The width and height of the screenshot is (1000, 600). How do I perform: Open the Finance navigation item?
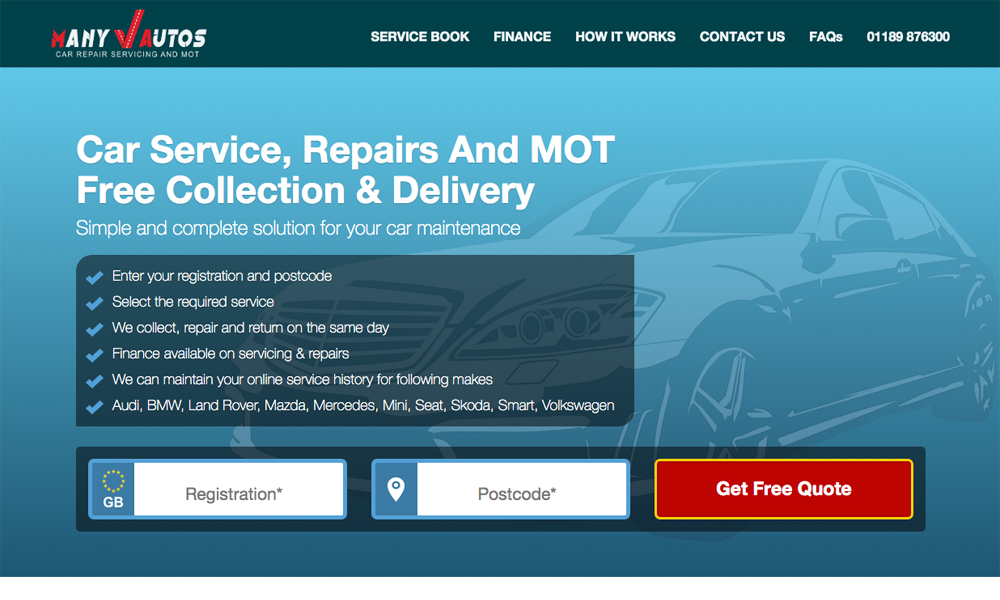coord(522,37)
